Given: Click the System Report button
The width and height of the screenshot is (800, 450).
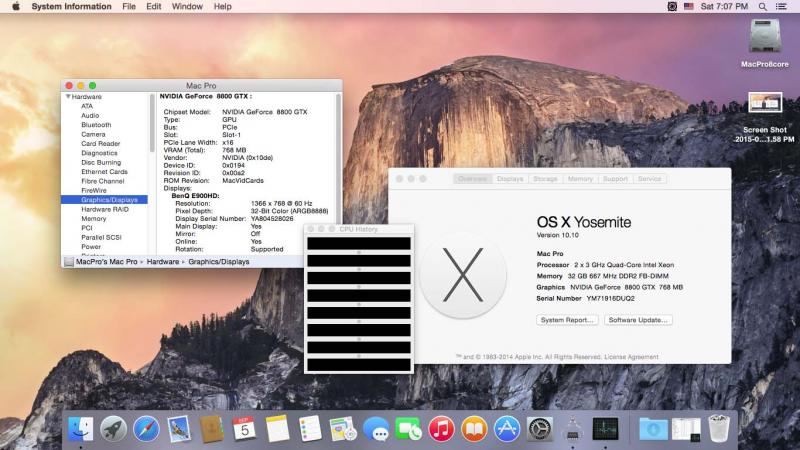Looking at the screenshot, I should click(567, 320).
